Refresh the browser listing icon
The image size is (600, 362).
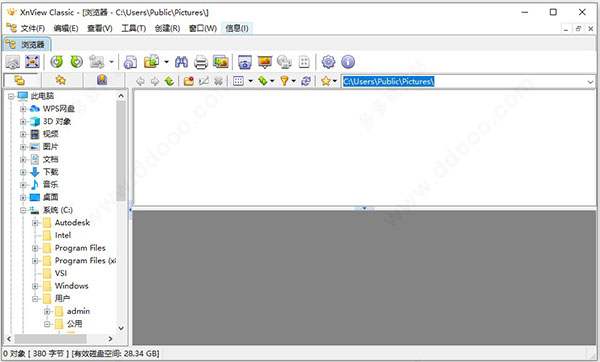306,81
